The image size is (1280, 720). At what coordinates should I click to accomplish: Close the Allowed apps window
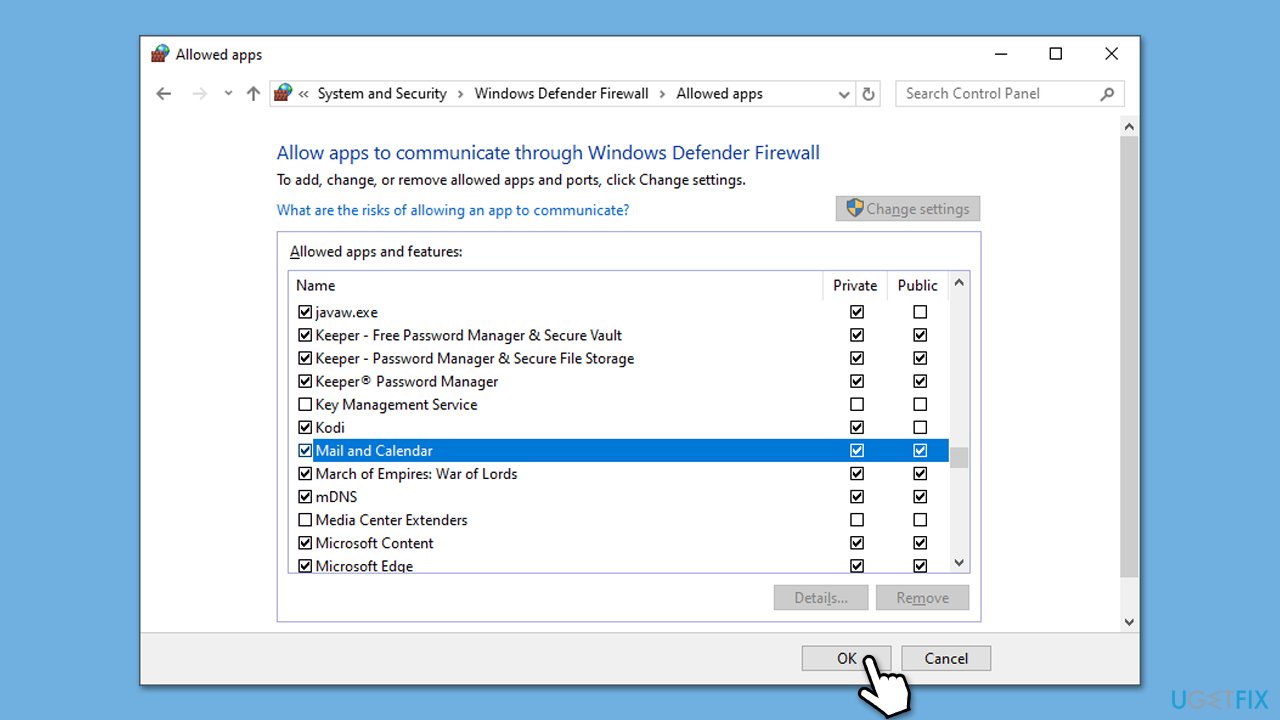(x=1112, y=54)
